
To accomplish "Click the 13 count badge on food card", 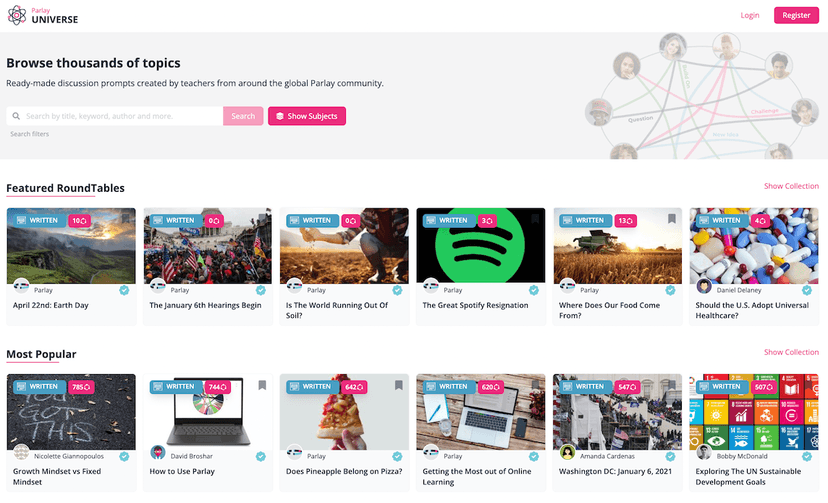I will point(625,221).
